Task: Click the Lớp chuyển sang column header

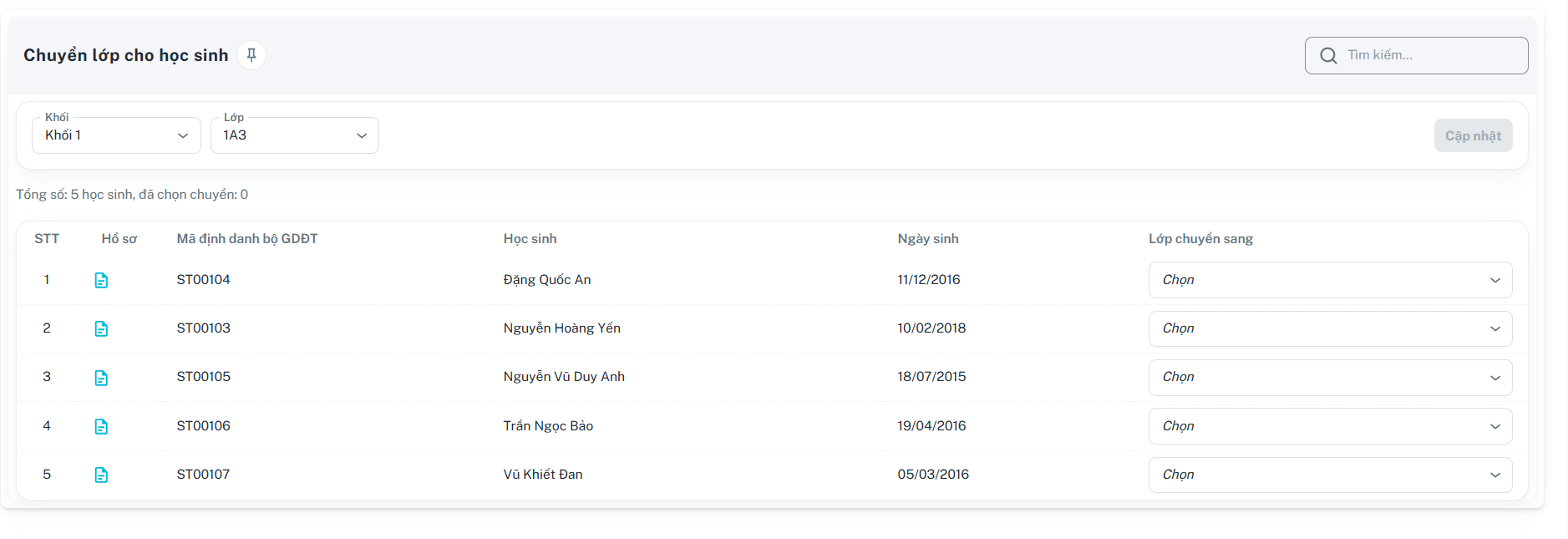Action: click(x=1200, y=239)
